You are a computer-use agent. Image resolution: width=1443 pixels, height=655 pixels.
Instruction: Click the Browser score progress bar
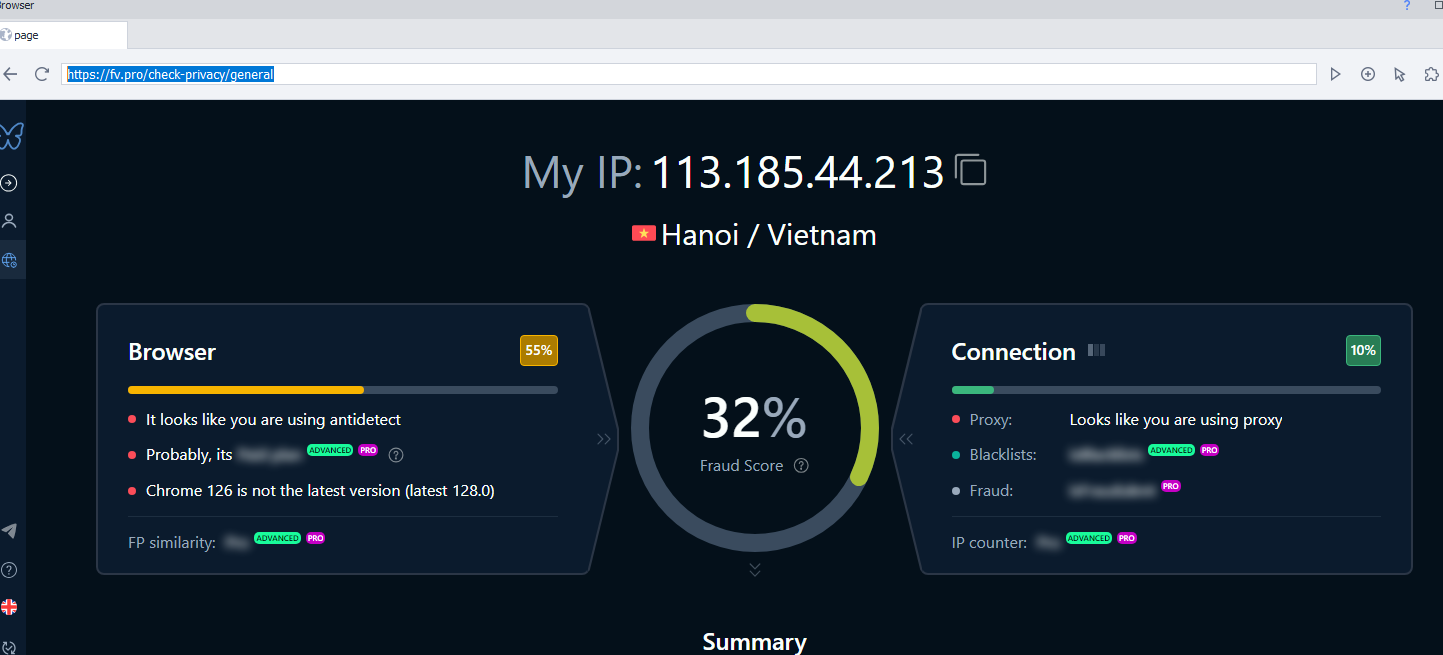point(343,390)
